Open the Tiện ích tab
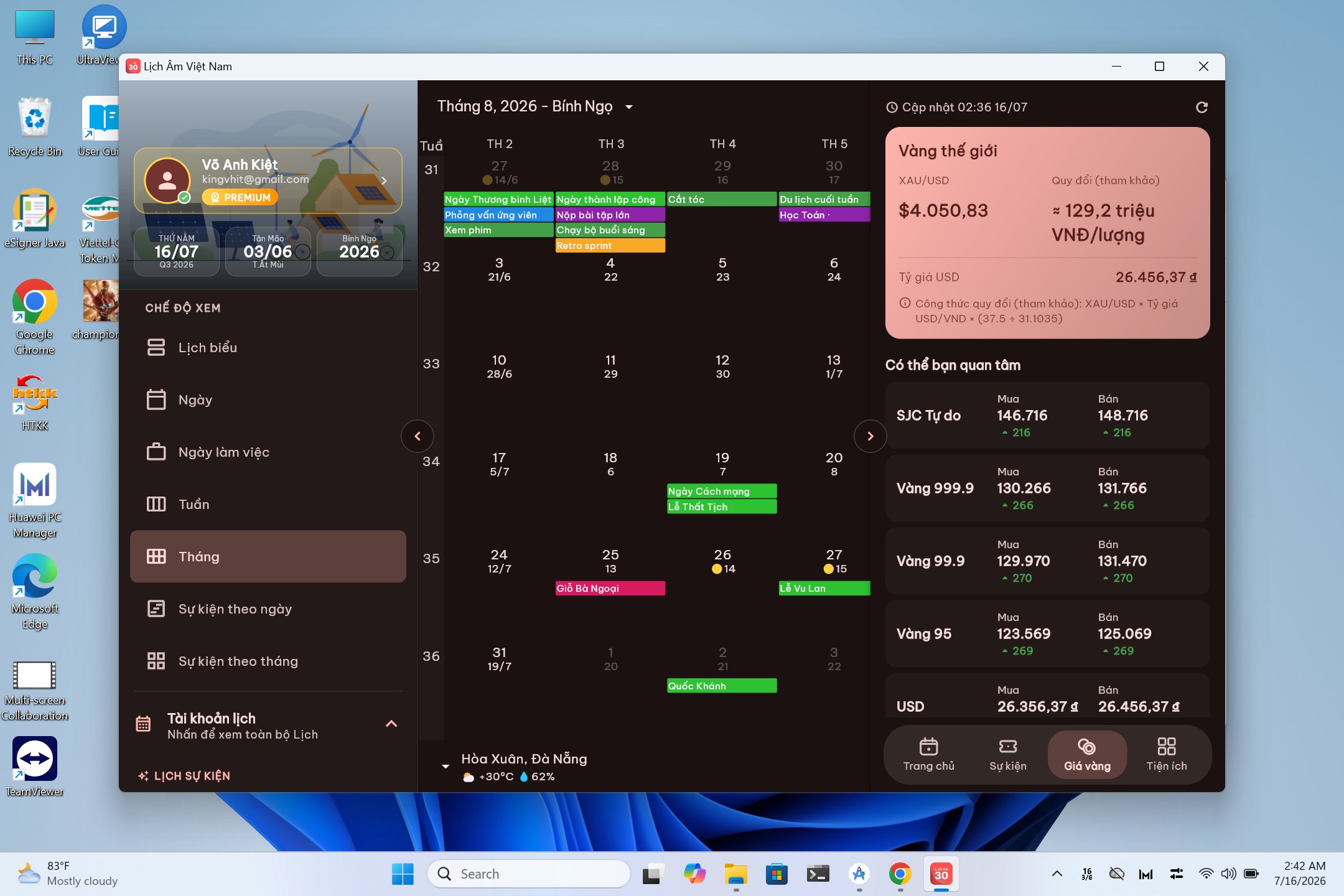 point(1167,755)
